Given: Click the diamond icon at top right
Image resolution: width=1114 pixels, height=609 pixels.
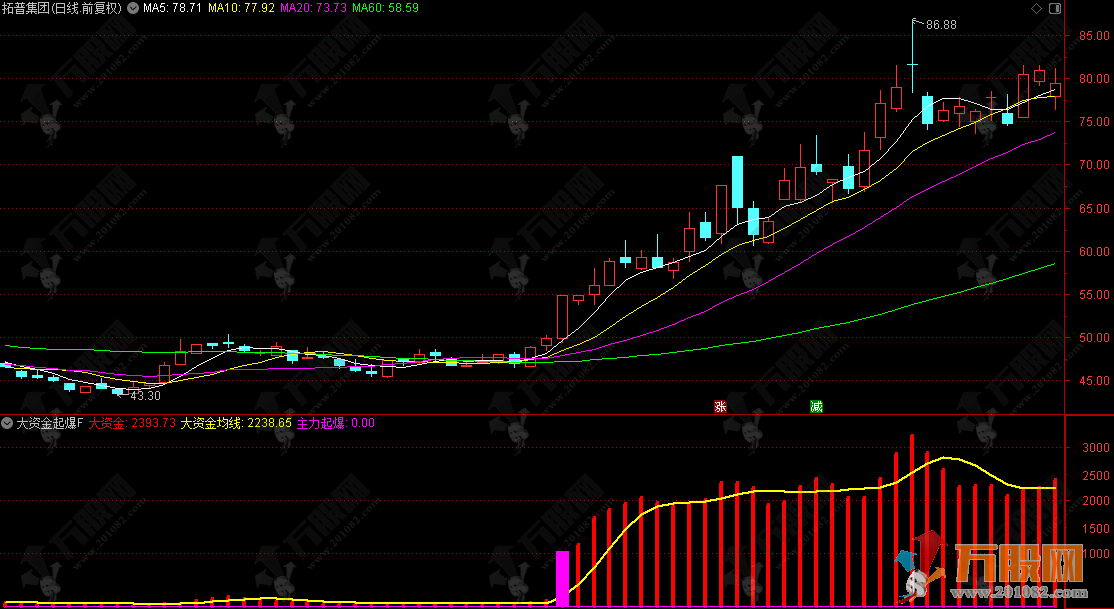Looking at the screenshot, I should click(x=1035, y=8).
